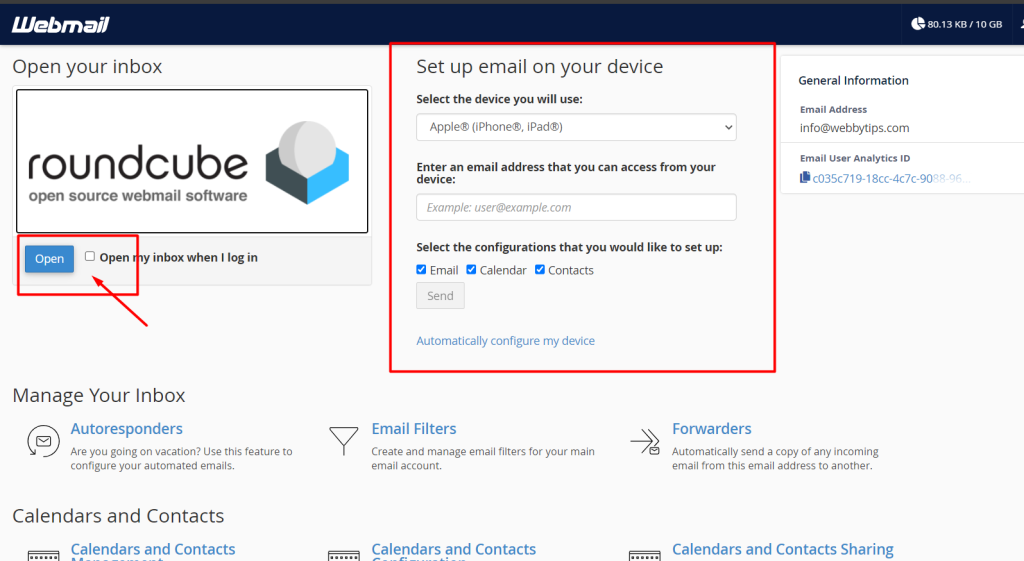1024x561 pixels.
Task: Open the device selection dropdown
Action: point(576,127)
